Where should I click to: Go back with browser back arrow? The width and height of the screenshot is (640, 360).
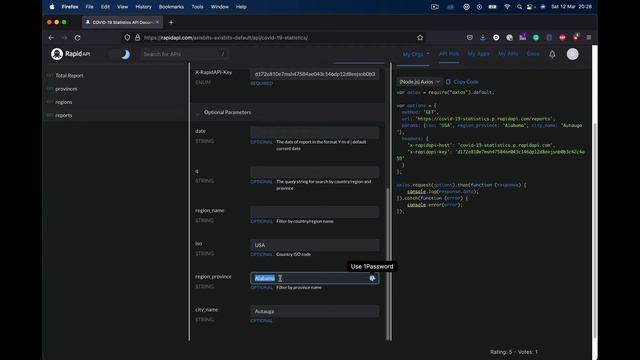tap(51, 38)
